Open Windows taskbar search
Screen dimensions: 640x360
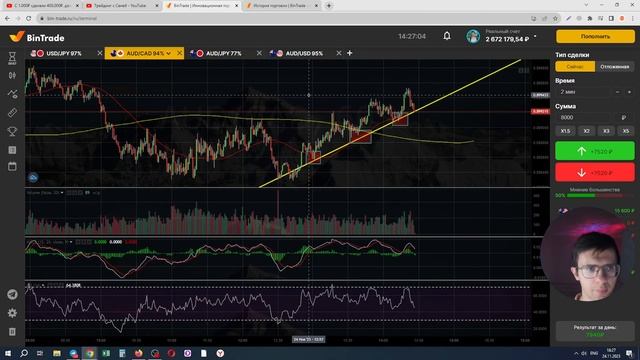coord(24,353)
